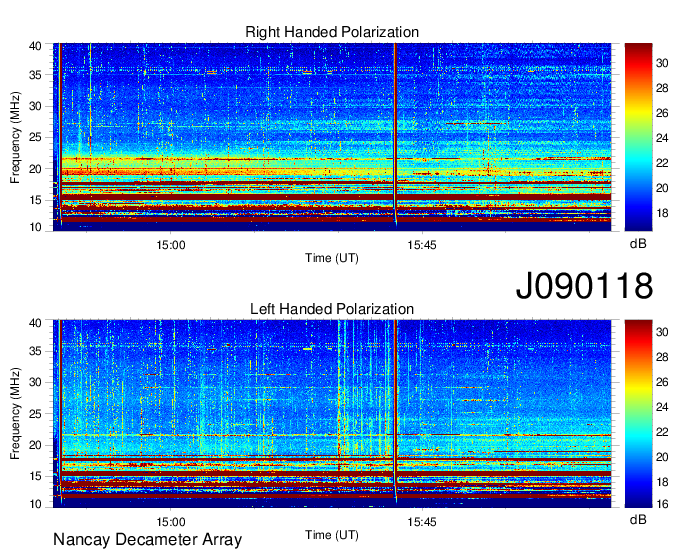Click the left-handed spectrogram plot

[x=332, y=414]
